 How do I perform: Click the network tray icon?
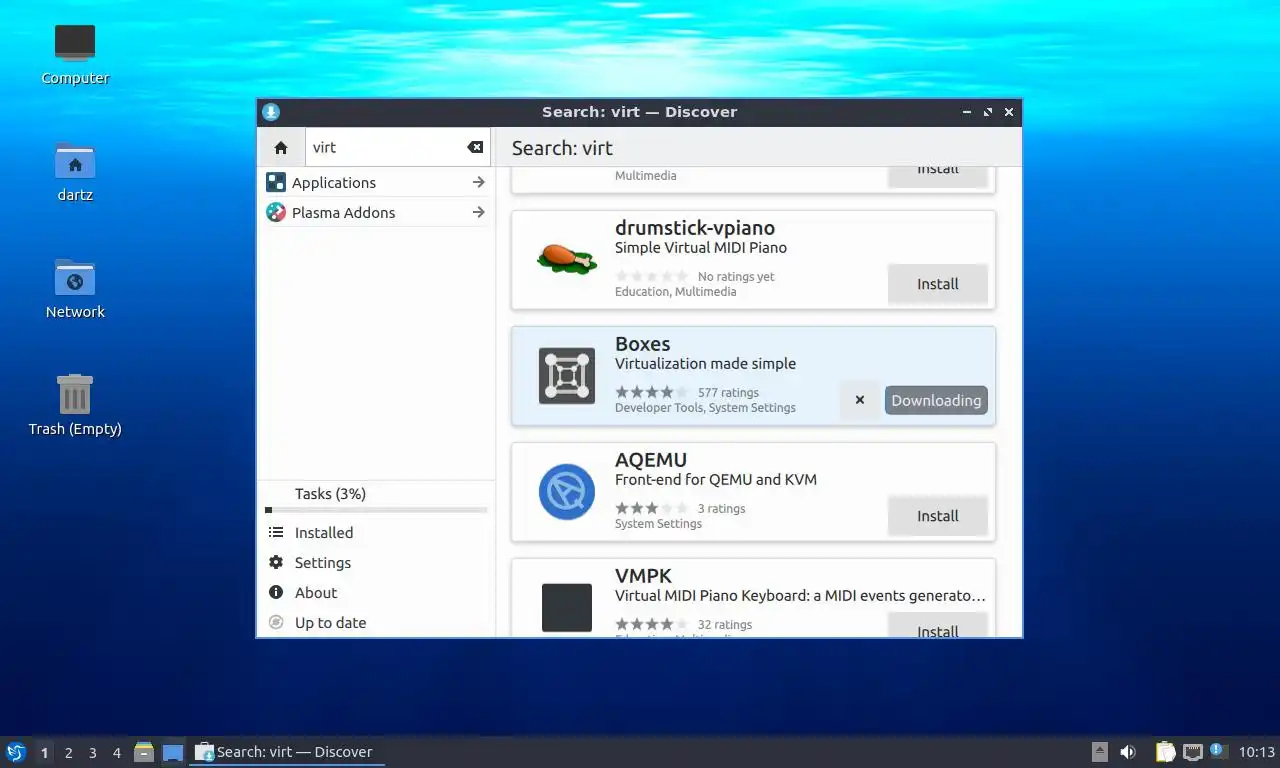click(1192, 752)
